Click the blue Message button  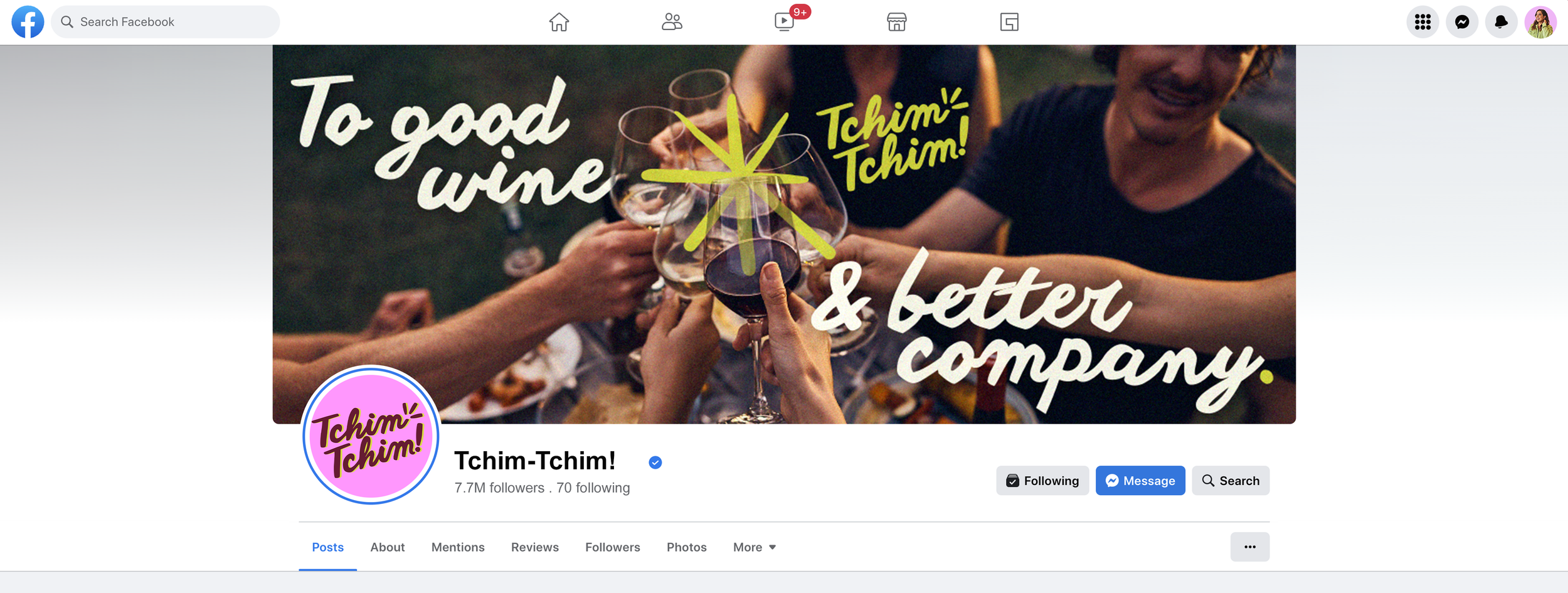[1140, 481]
